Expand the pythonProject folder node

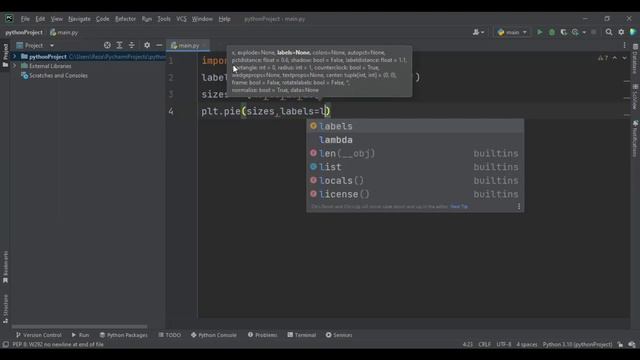pyautogui.click(x=15, y=57)
